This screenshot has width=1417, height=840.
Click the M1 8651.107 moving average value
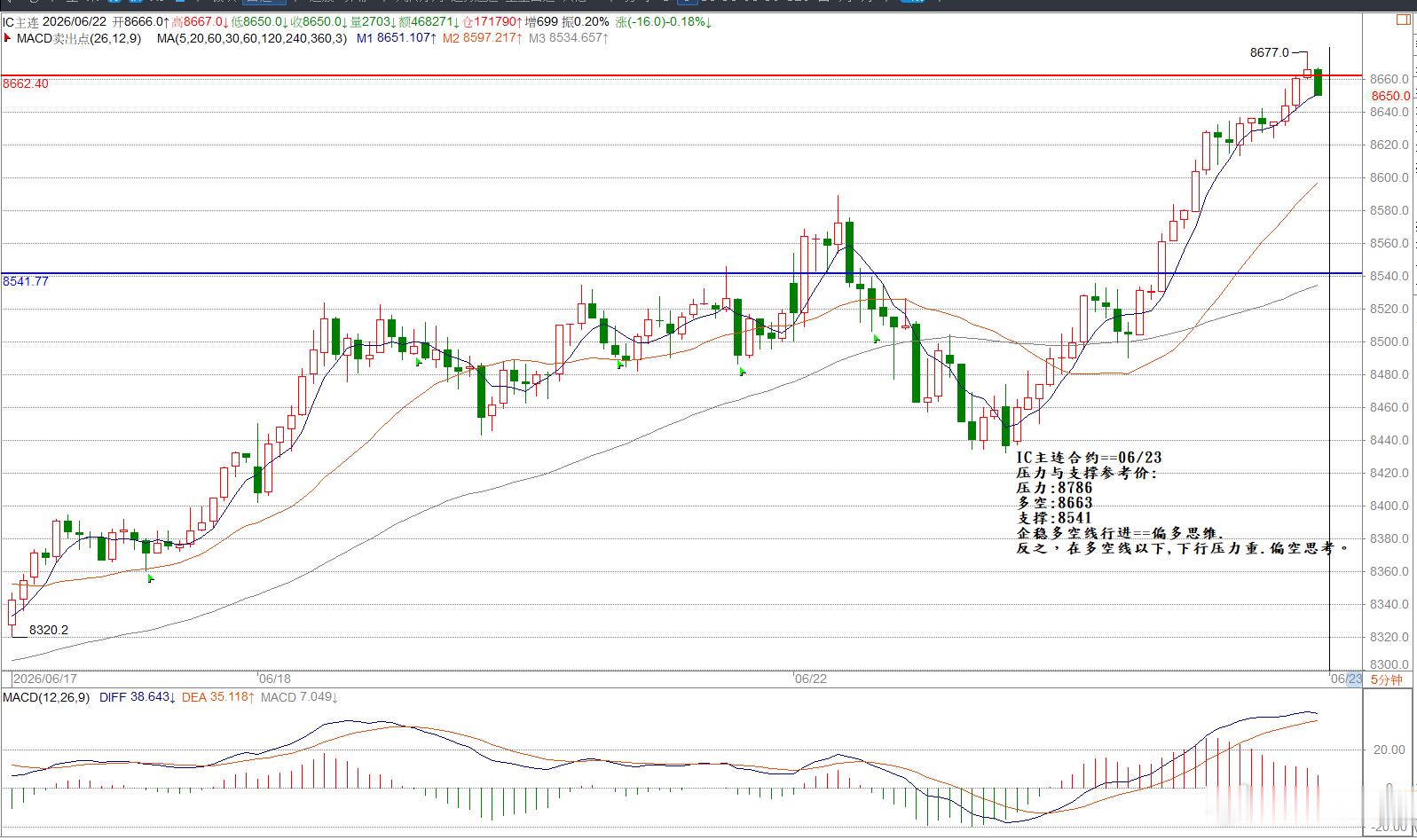(x=397, y=38)
